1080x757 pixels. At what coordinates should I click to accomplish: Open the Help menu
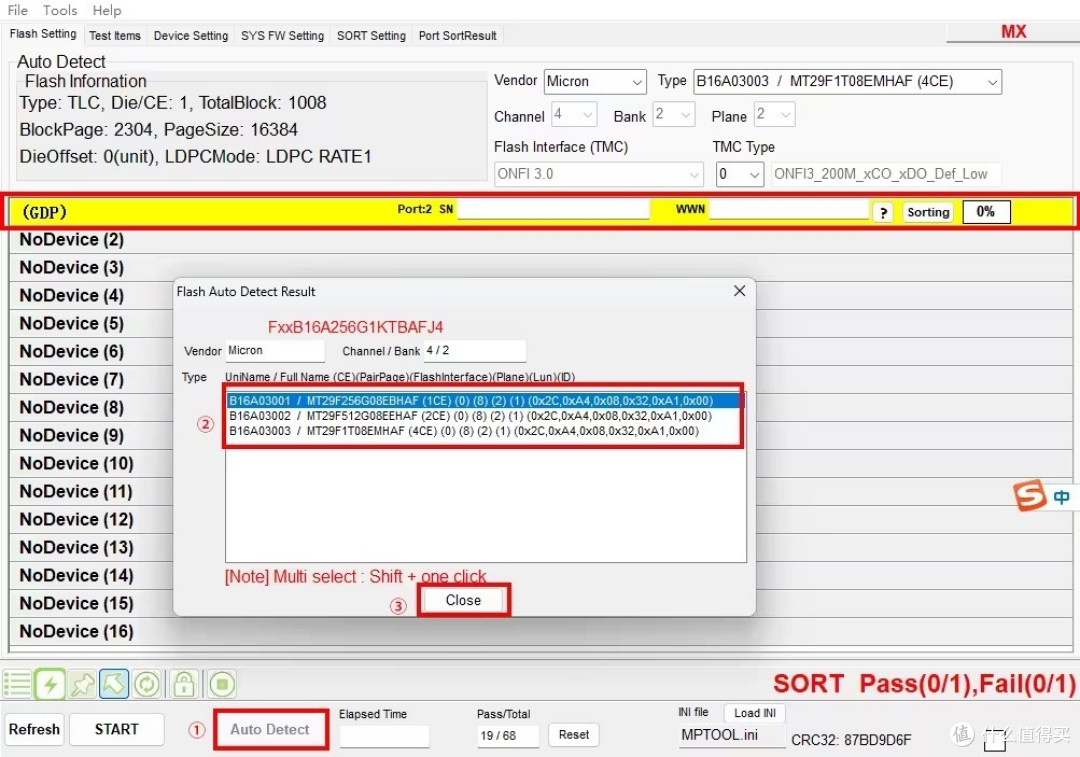click(x=107, y=10)
